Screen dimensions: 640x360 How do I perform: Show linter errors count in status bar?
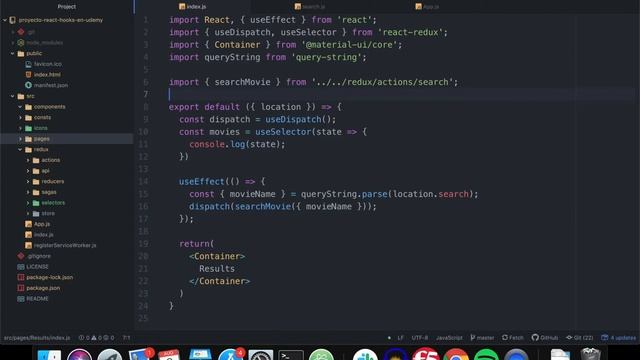(84, 338)
